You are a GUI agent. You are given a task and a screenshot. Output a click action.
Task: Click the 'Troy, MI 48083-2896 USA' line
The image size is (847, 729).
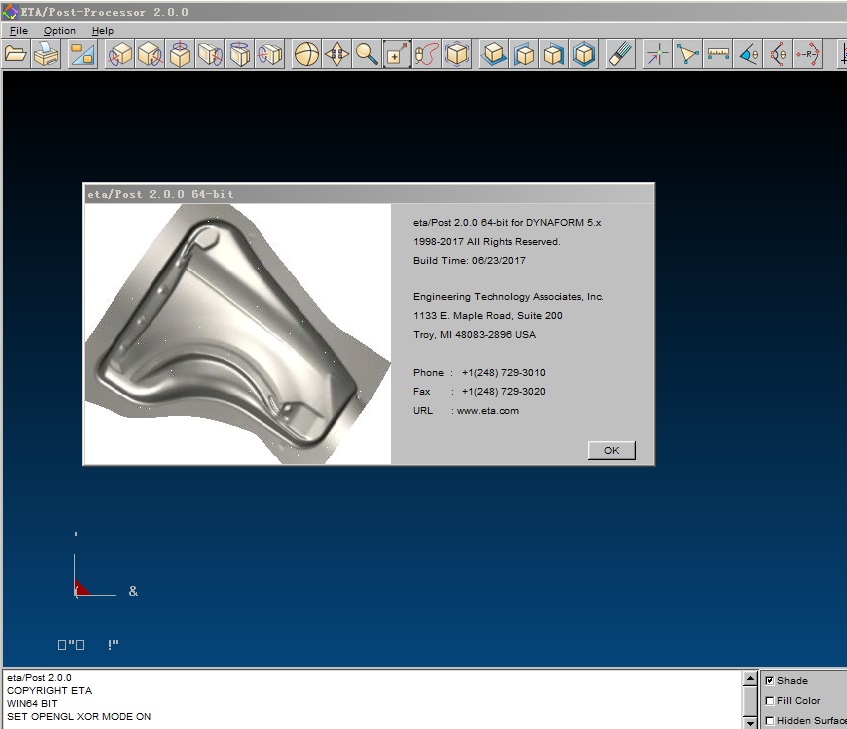474,335
